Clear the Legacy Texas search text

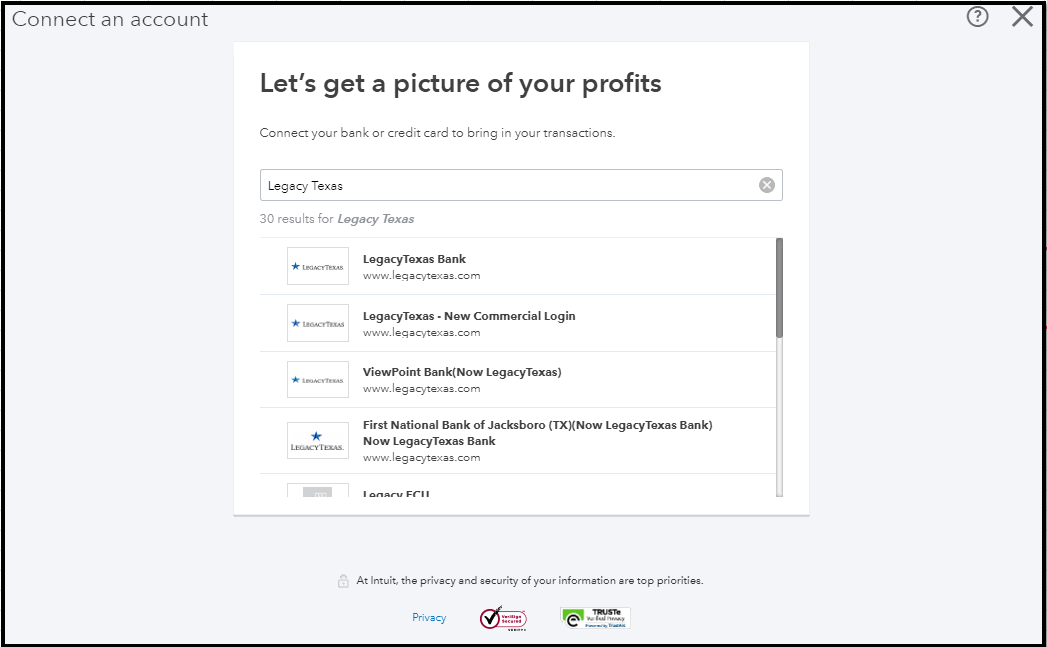coord(766,185)
